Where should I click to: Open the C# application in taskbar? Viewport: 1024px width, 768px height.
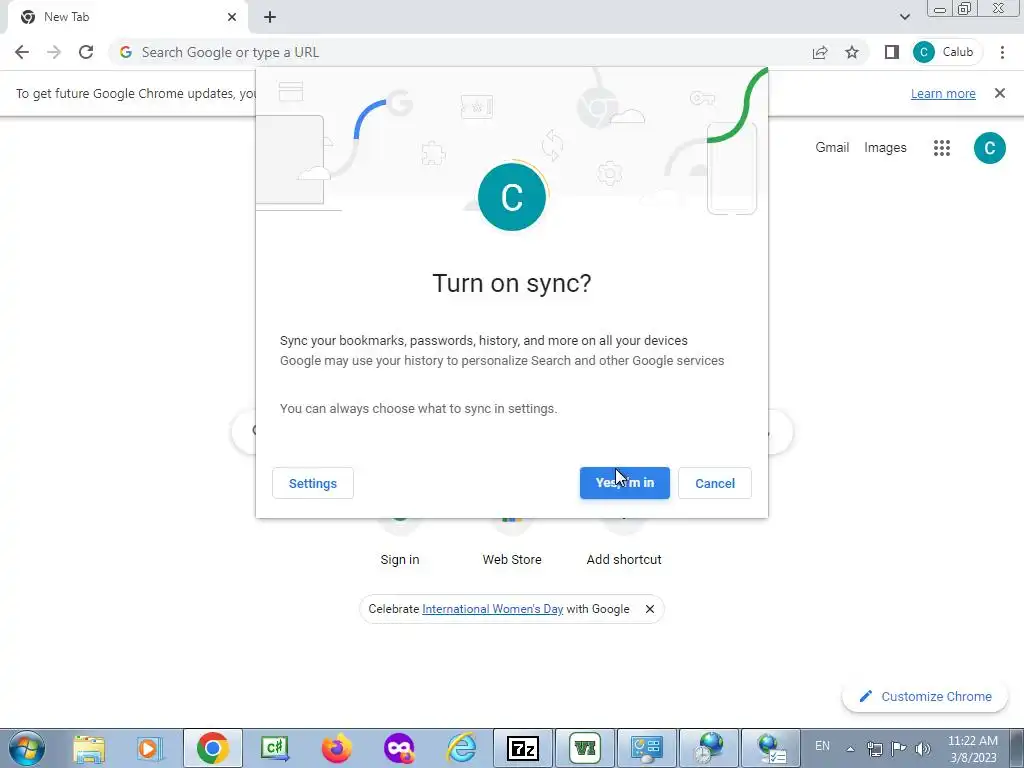(275, 748)
